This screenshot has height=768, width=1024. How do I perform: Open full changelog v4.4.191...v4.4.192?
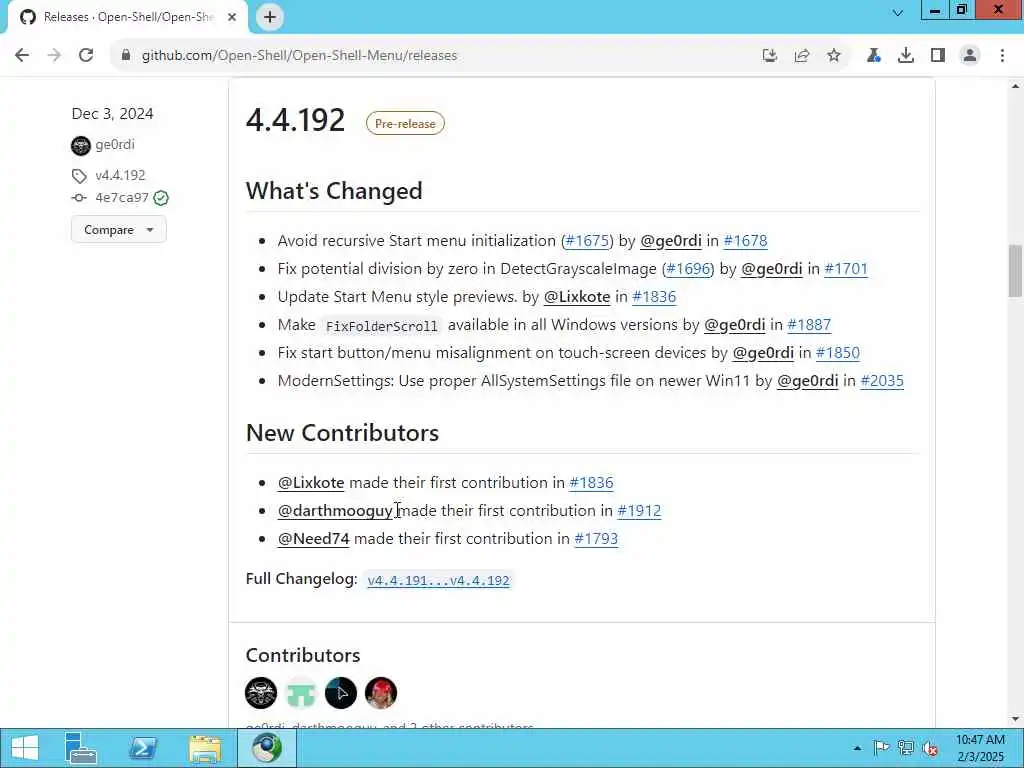point(438,581)
